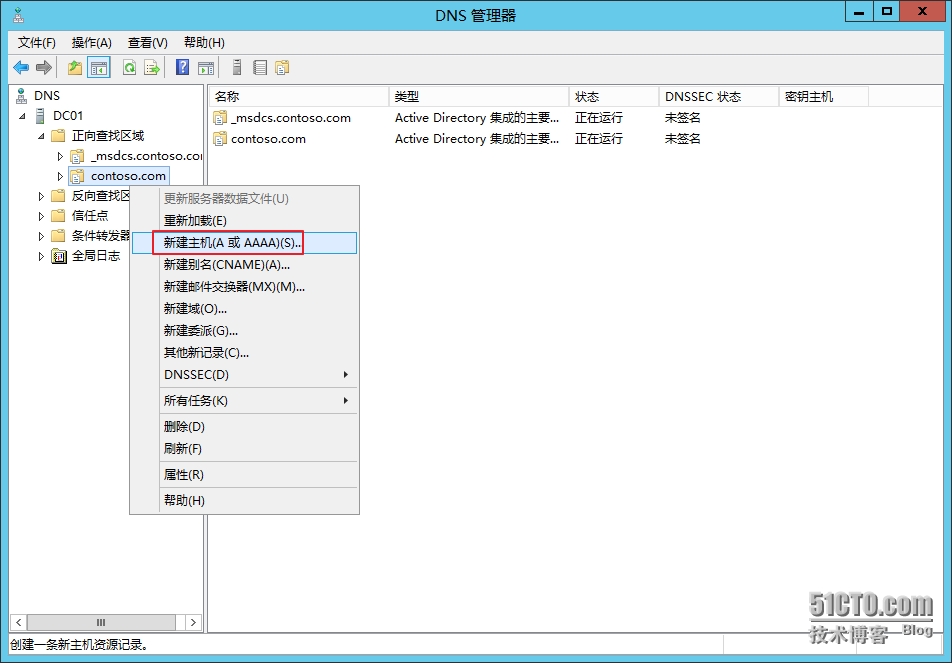Click the 类型 column header
This screenshot has width=952, height=663.
[478, 97]
